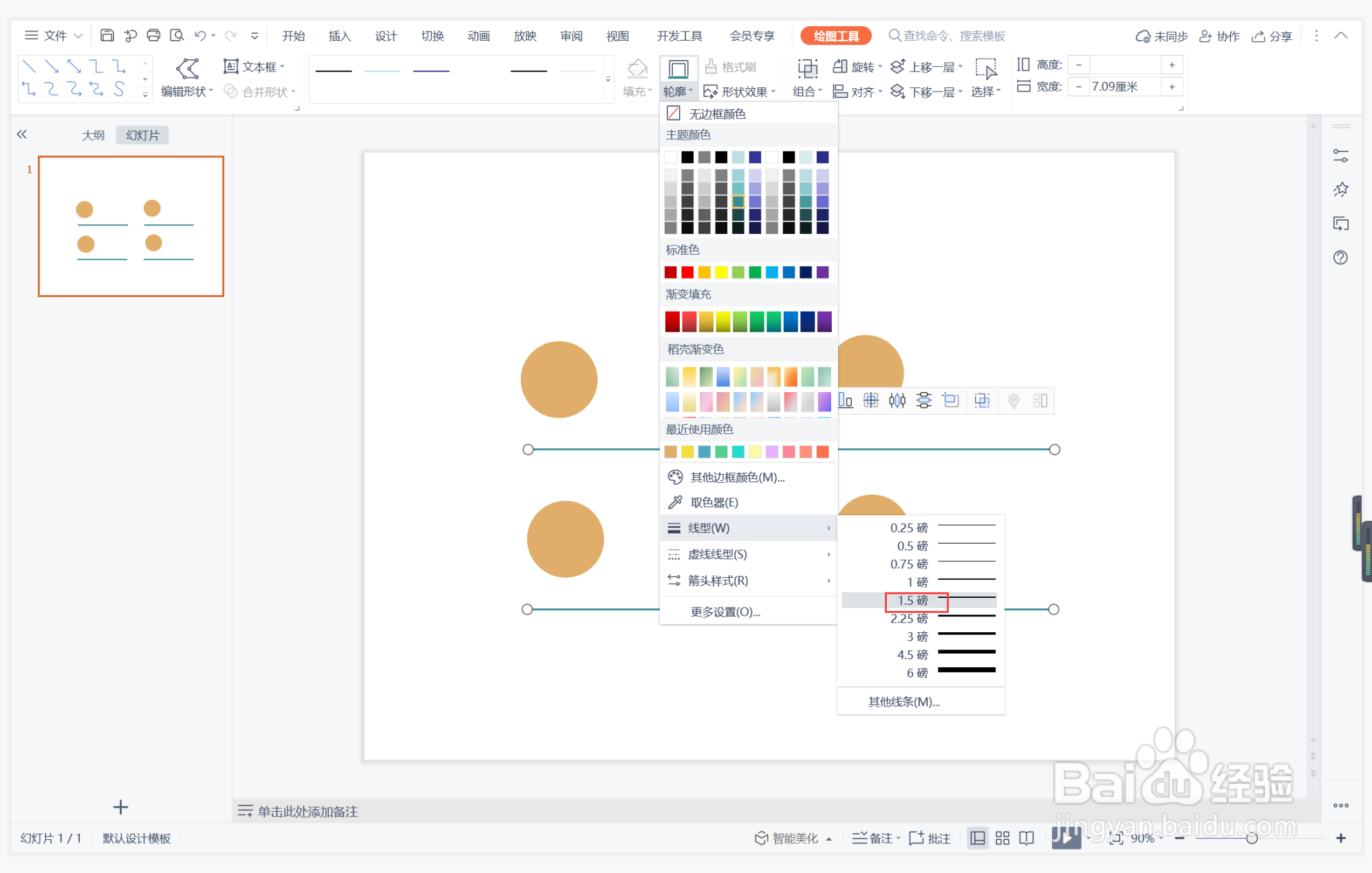Expand the line style gallery more arrow
Viewport: 1372px width, 873px height.
(x=608, y=80)
